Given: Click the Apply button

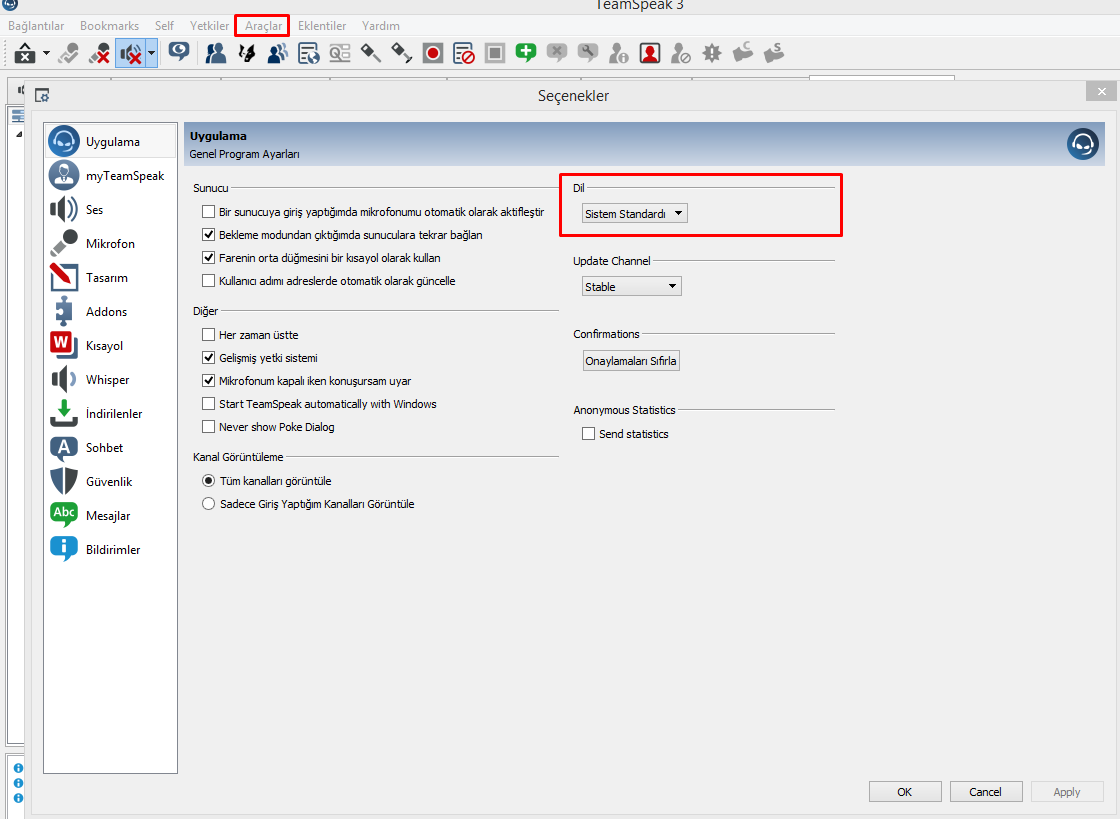Looking at the screenshot, I should click(1066, 792).
